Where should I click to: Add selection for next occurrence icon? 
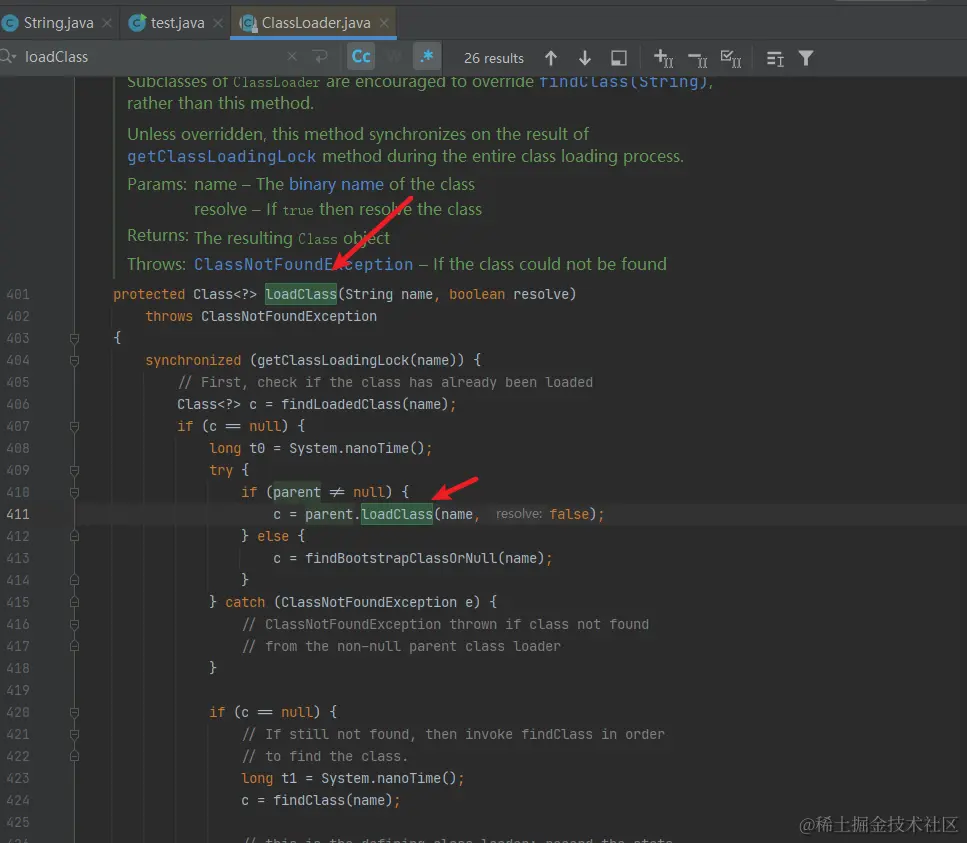[x=662, y=58]
